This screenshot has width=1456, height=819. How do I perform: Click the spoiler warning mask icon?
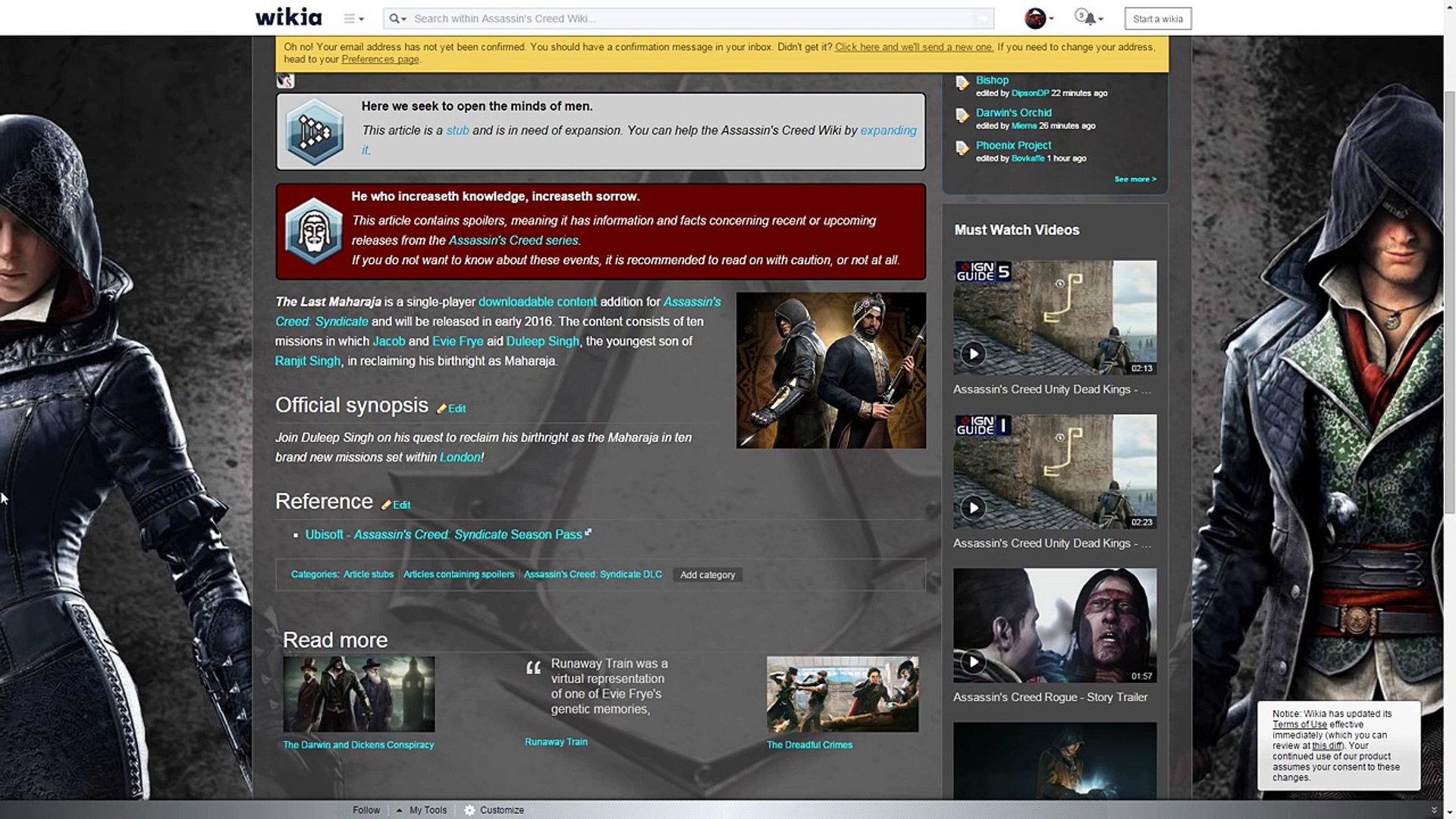[312, 231]
